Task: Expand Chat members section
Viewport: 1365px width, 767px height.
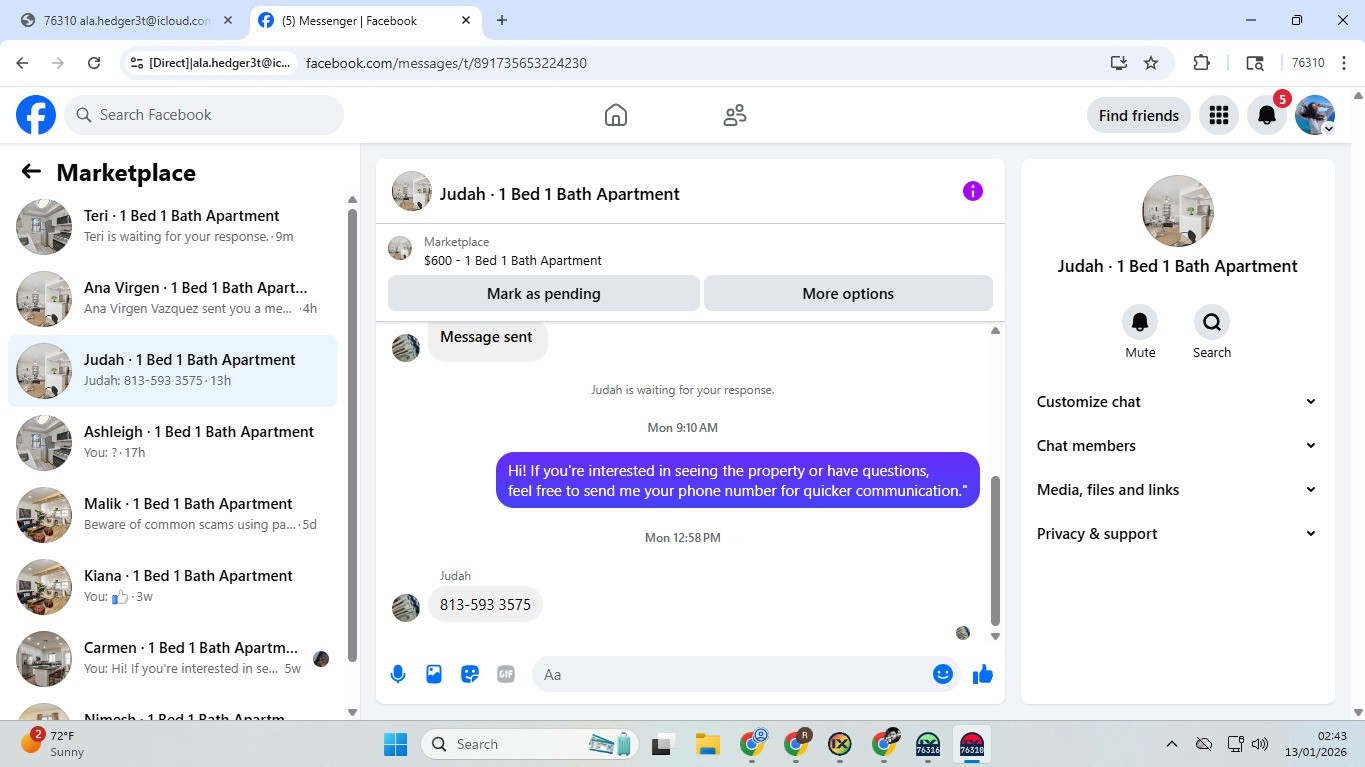Action: (1177, 446)
